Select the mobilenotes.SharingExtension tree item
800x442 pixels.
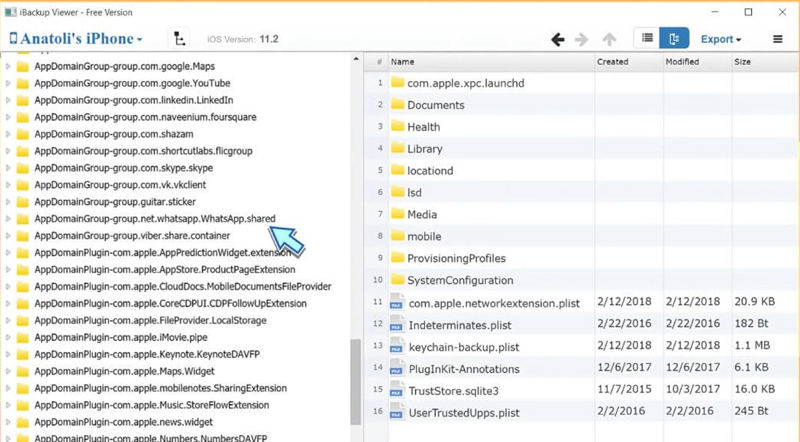pyautogui.click(x=161, y=388)
